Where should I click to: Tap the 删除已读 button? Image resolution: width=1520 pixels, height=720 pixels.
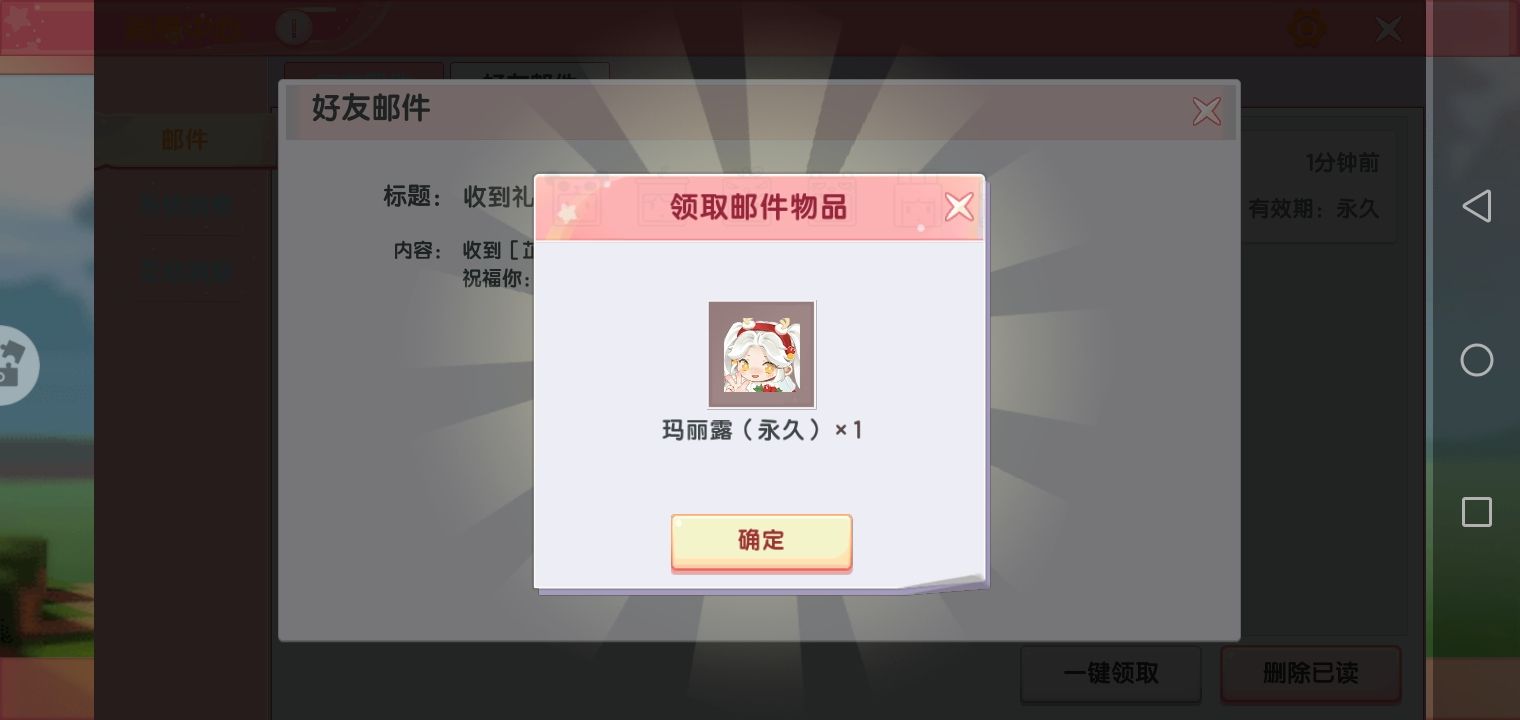[1310, 673]
